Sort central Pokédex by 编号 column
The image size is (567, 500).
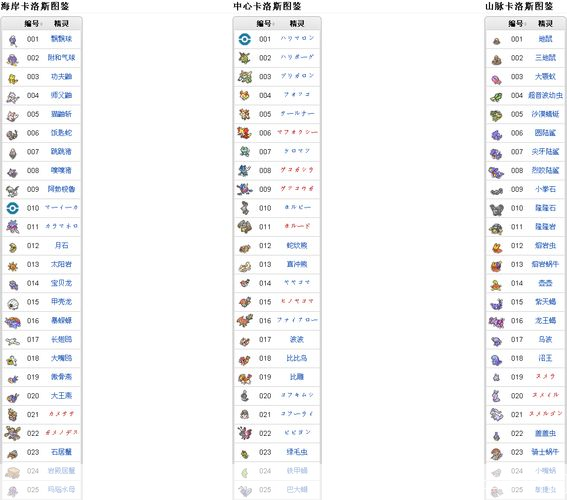264,24
